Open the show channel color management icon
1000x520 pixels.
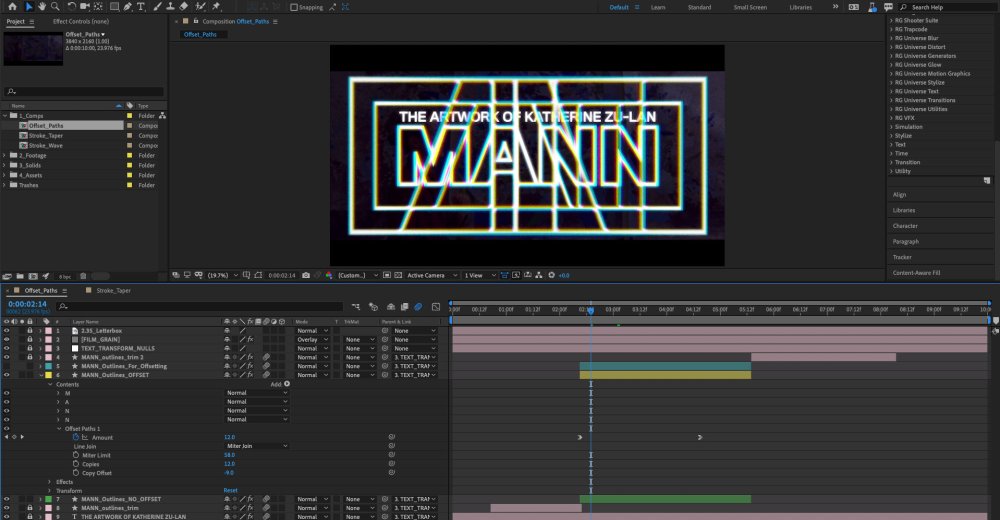[x=328, y=275]
